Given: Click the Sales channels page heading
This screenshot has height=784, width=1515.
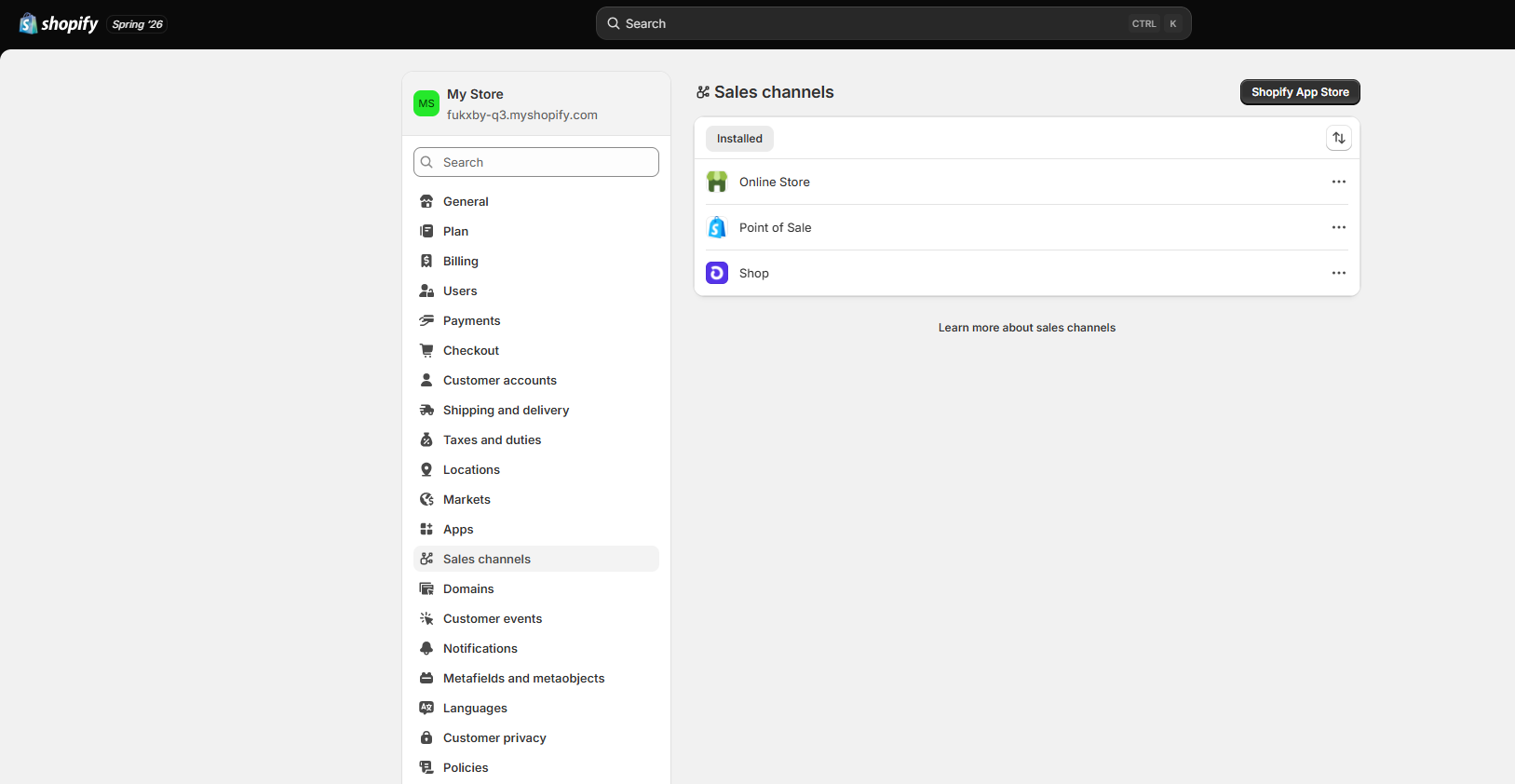Looking at the screenshot, I should (x=774, y=92).
